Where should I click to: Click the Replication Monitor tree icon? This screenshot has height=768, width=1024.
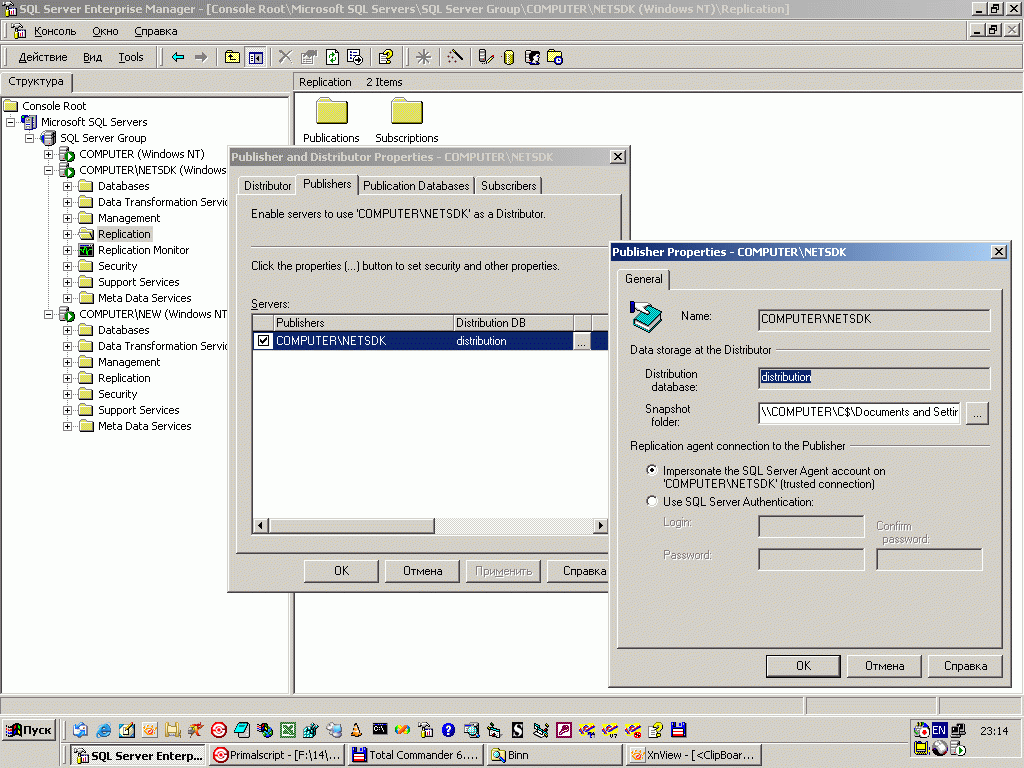point(86,250)
